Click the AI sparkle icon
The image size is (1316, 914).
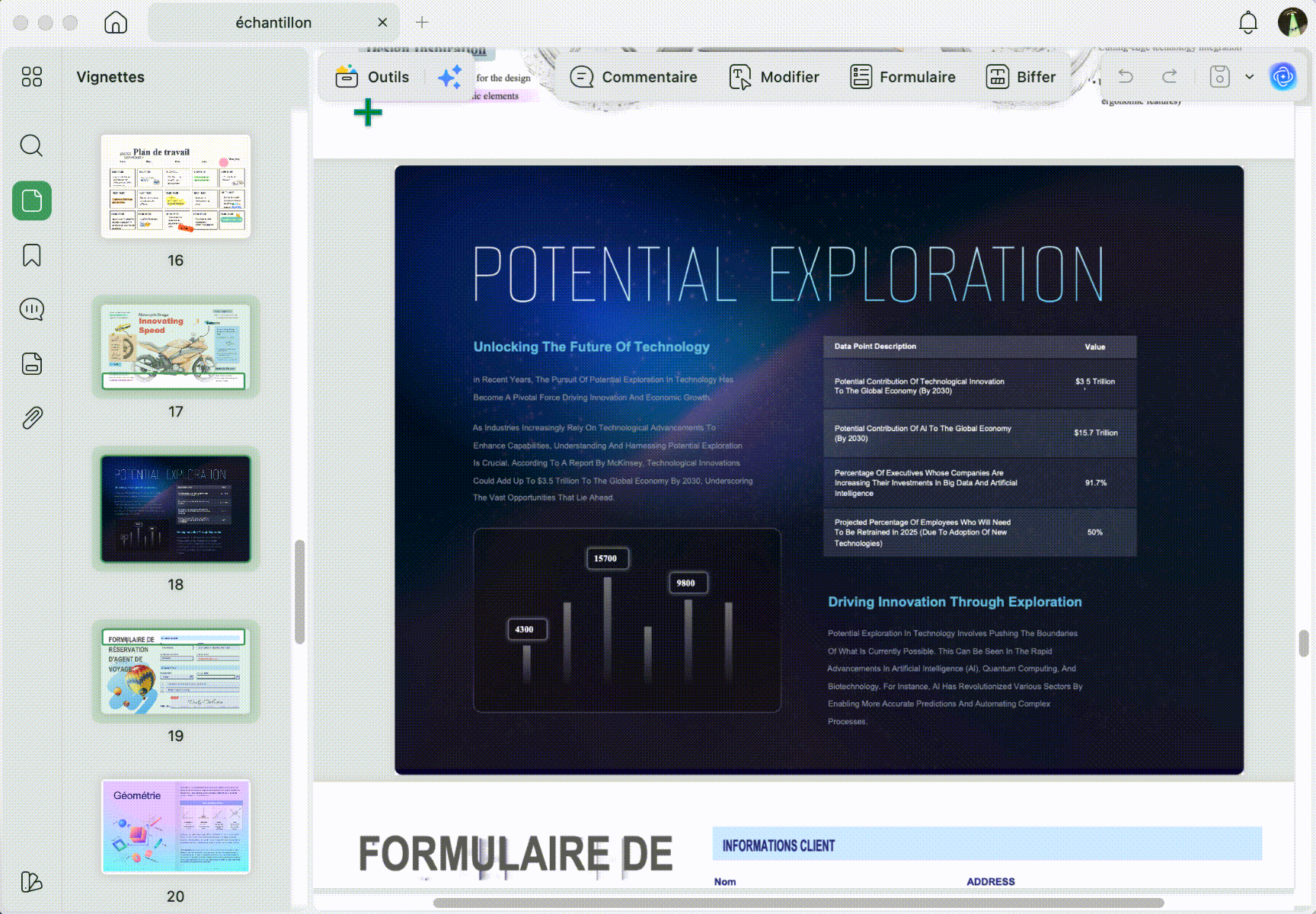pyautogui.click(x=450, y=77)
